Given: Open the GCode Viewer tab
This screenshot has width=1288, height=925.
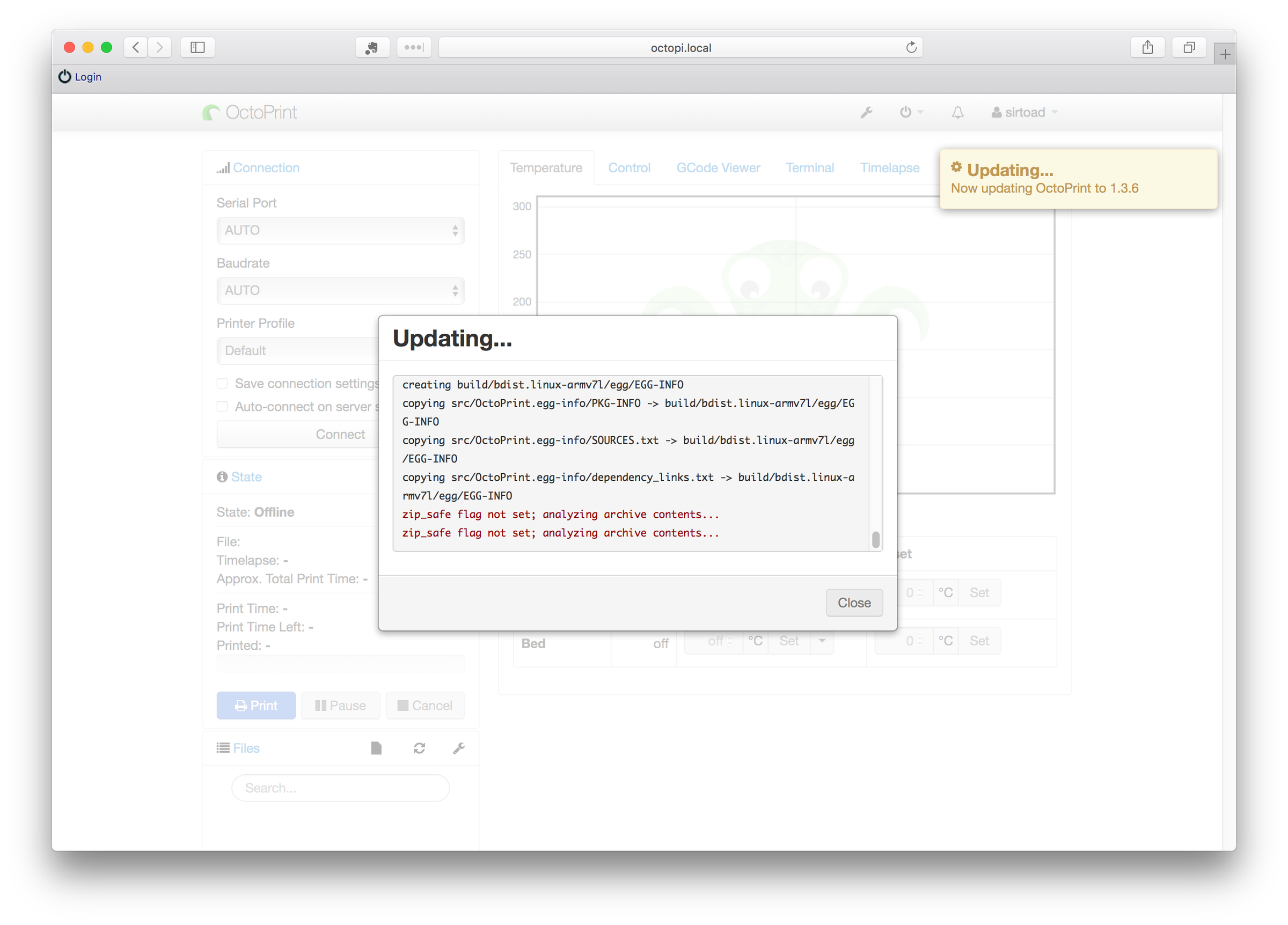Looking at the screenshot, I should tap(718, 168).
